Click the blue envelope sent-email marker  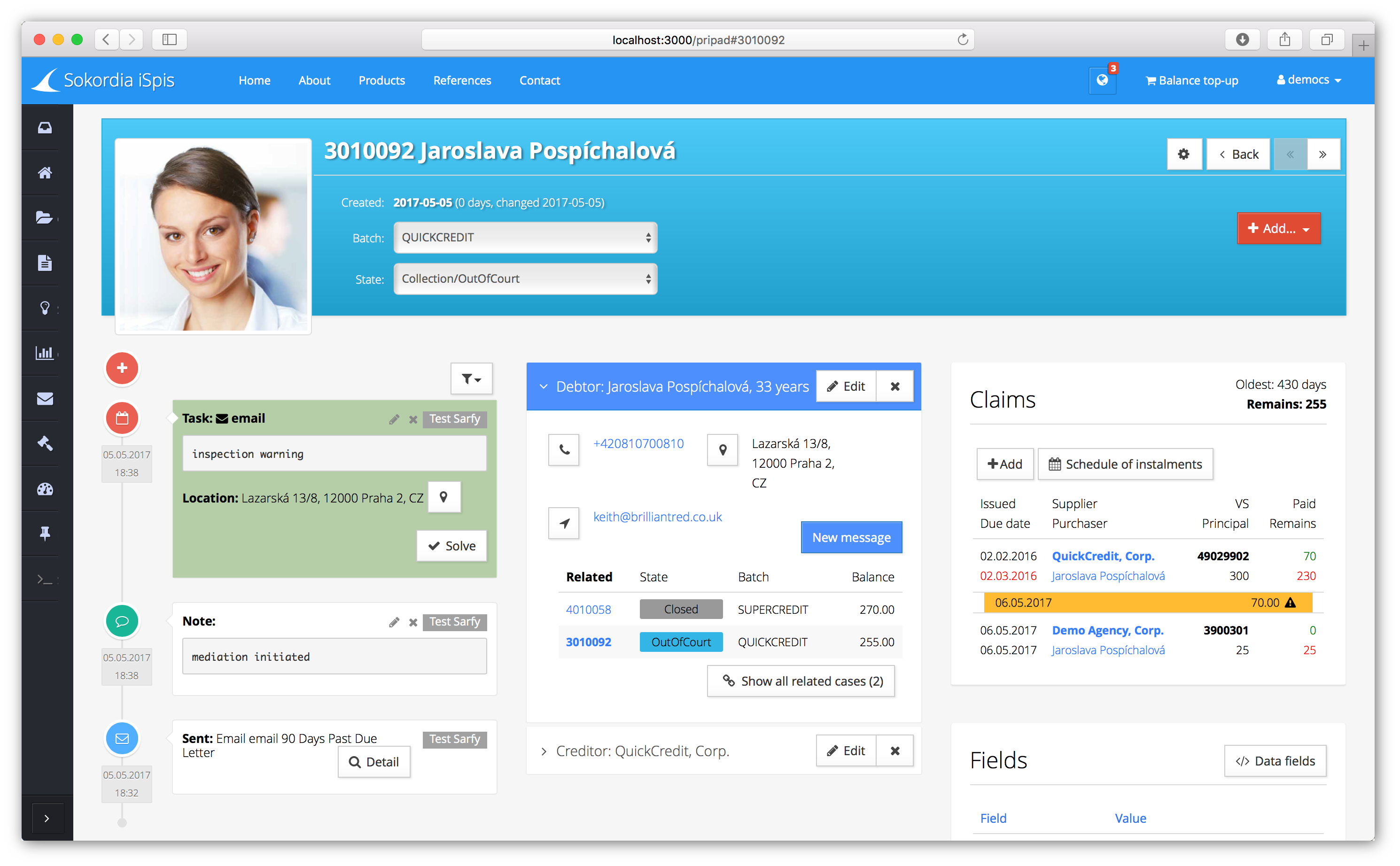[x=122, y=738]
